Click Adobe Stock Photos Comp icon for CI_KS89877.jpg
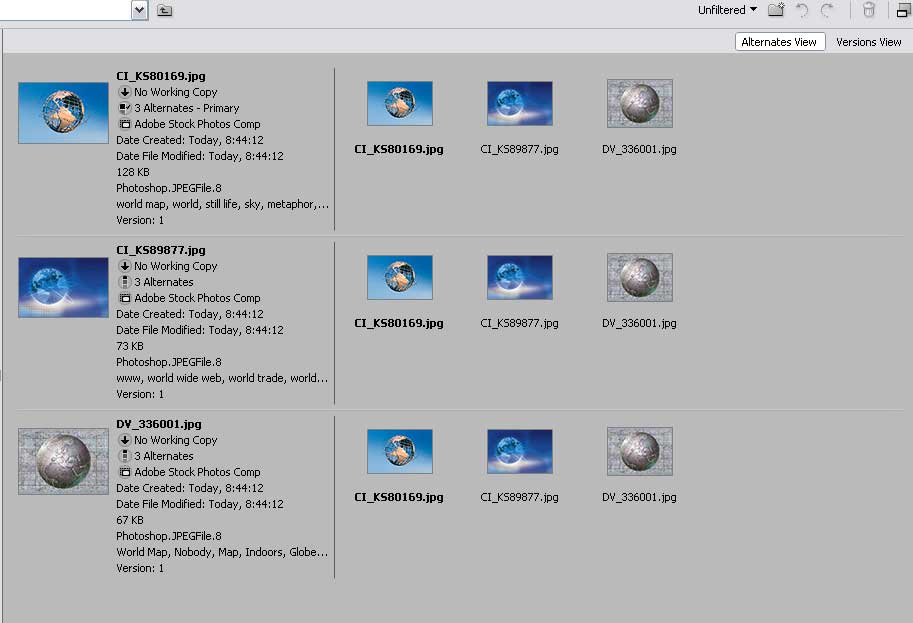Screen dimensions: 913x623 pyautogui.click(x=125, y=298)
